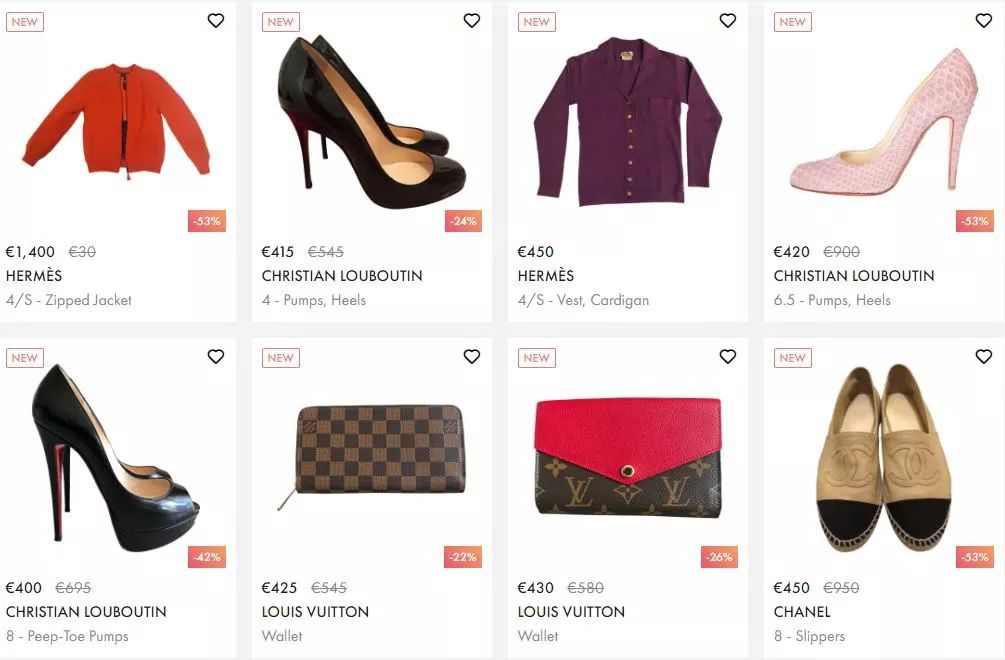
Task: Click the €430 price on red wallet
Action: (x=535, y=588)
